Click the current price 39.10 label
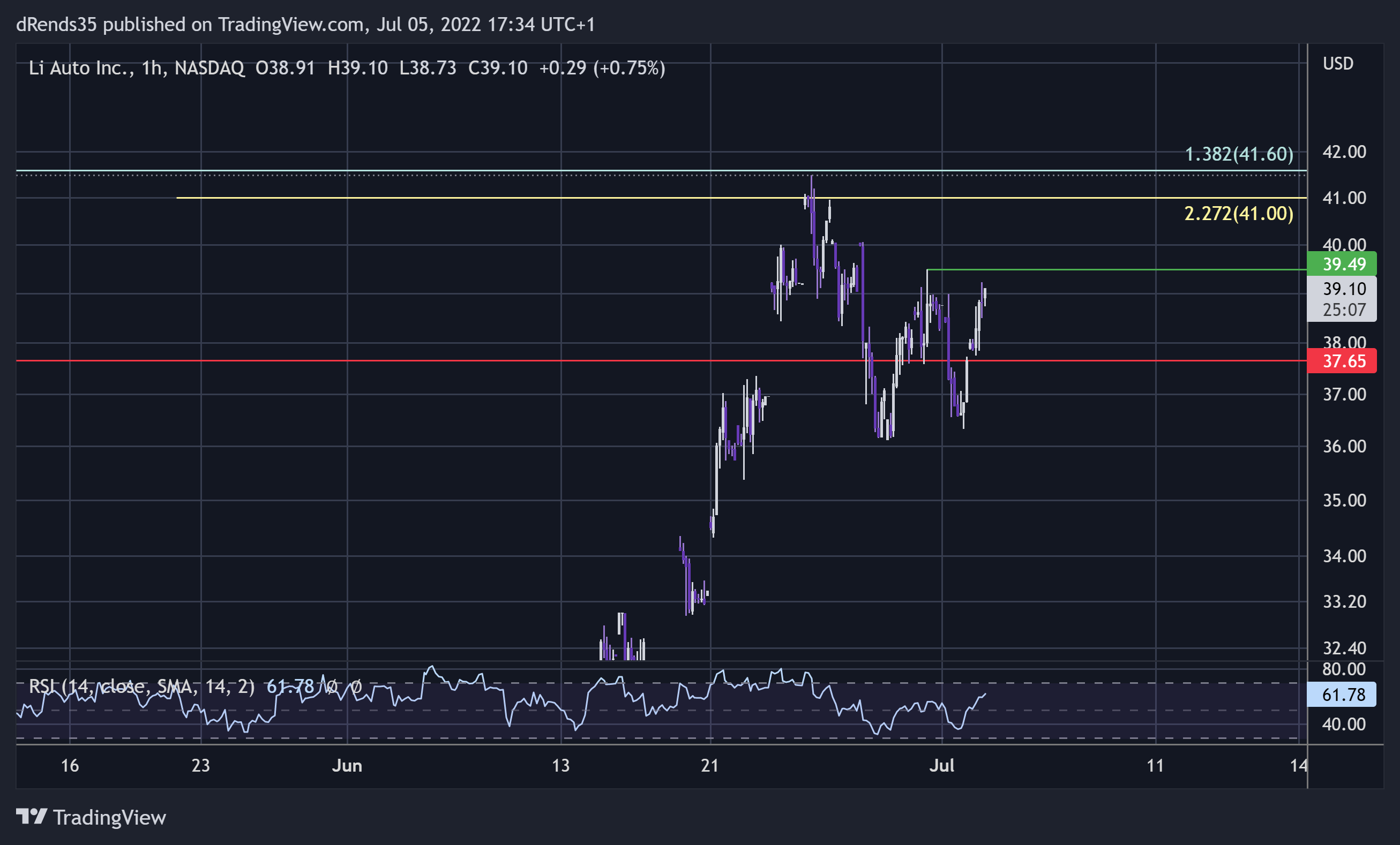This screenshot has height=845, width=1400. (x=1344, y=289)
